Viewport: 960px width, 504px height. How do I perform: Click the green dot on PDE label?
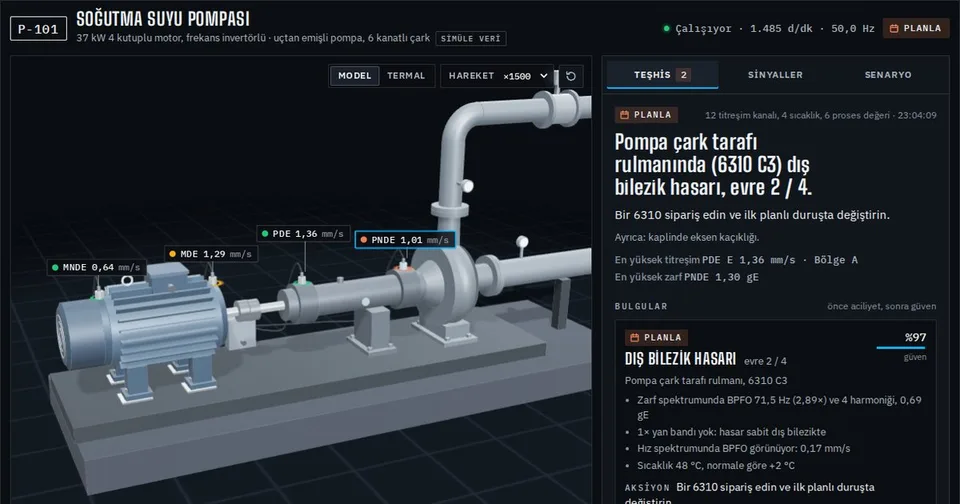tap(265, 233)
